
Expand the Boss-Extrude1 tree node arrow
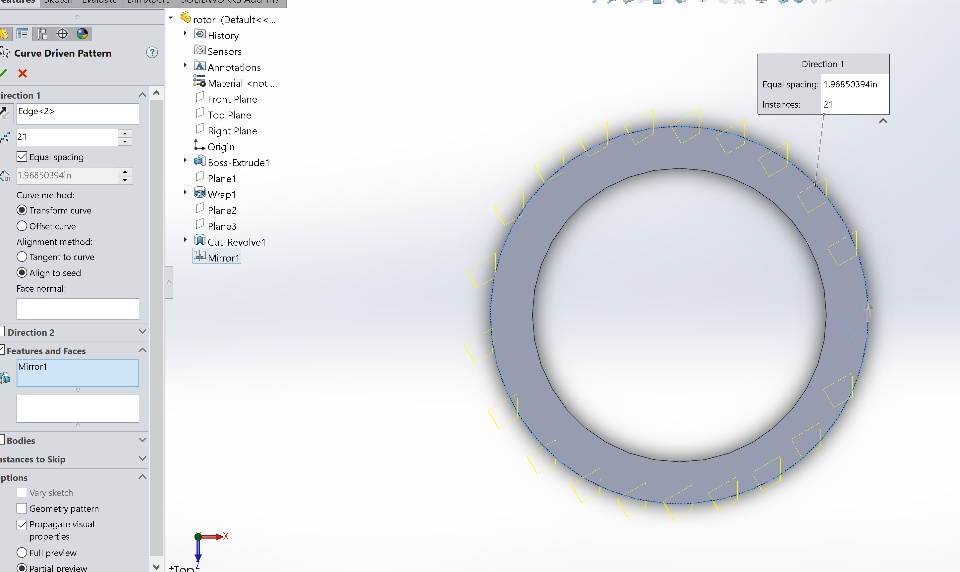(x=185, y=160)
